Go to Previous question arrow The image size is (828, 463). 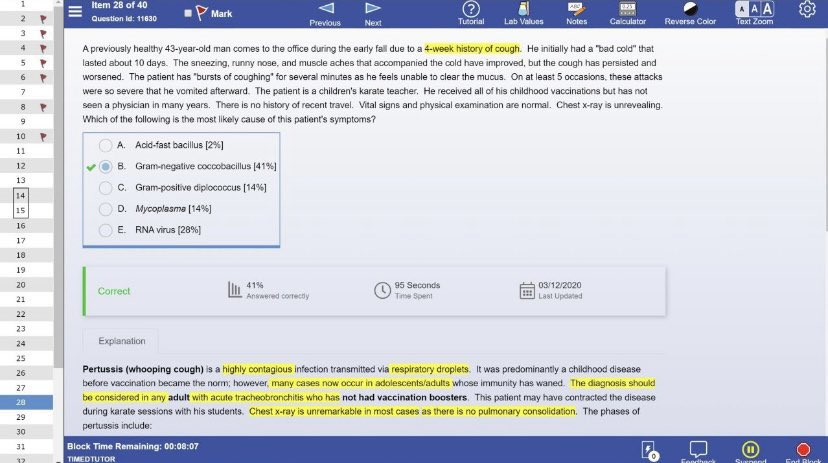click(326, 8)
